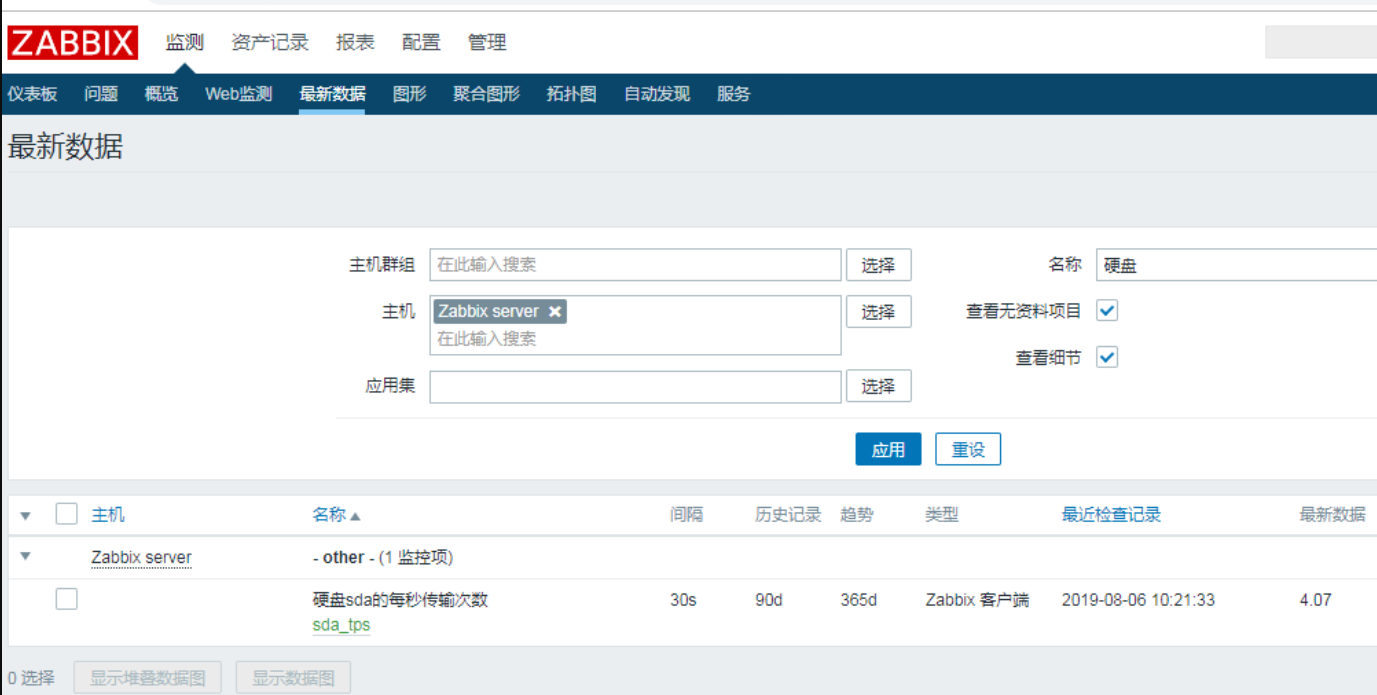
Task: Select the 最新数据 tab
Action: click(x=332, y=94)
